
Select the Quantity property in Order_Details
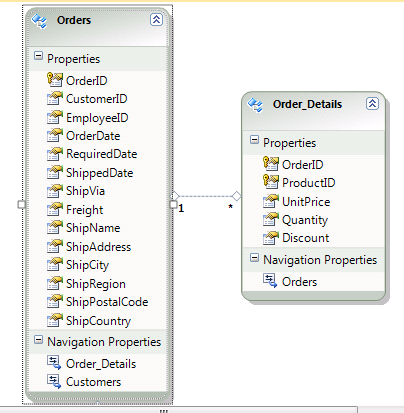point(296,220)
